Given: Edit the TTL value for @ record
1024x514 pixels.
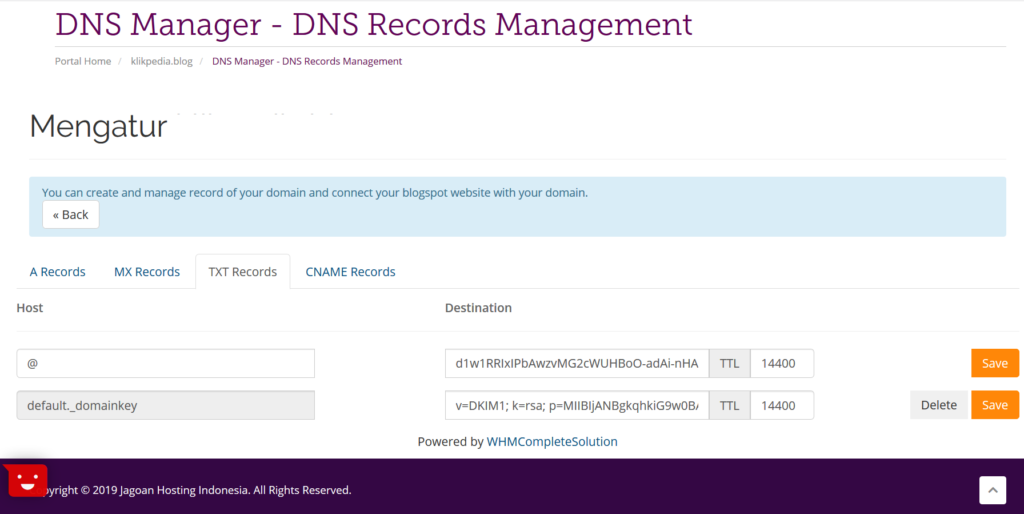Looking at the screenshot, I should [x=781, y=363].
